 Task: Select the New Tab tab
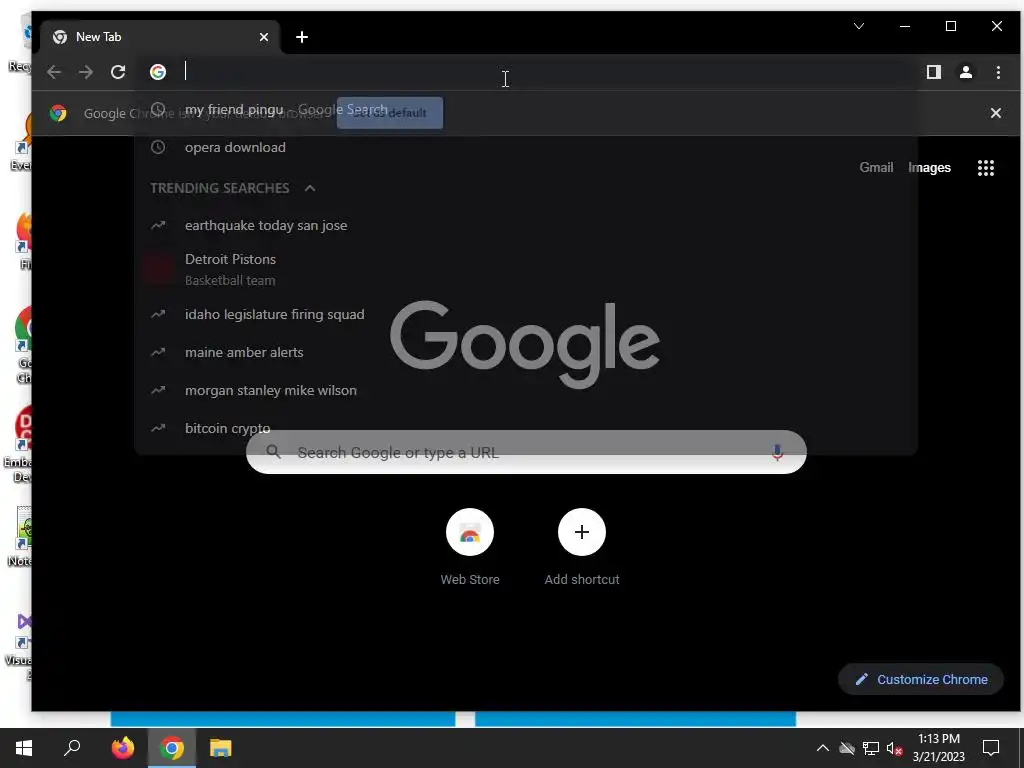point(160,37)
